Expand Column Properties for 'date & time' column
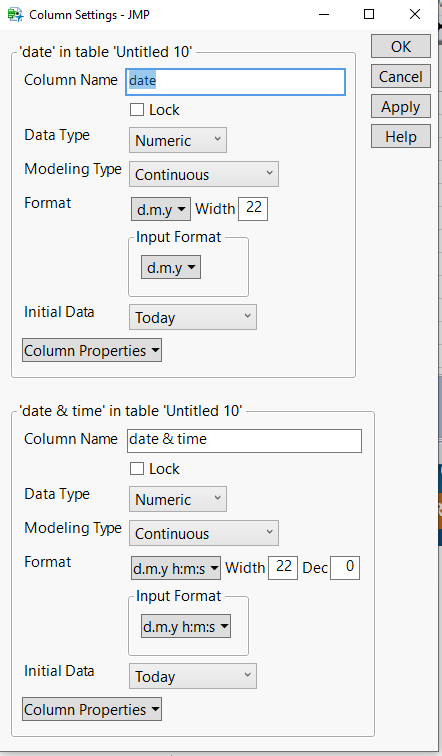 click(x=92, y=709)
